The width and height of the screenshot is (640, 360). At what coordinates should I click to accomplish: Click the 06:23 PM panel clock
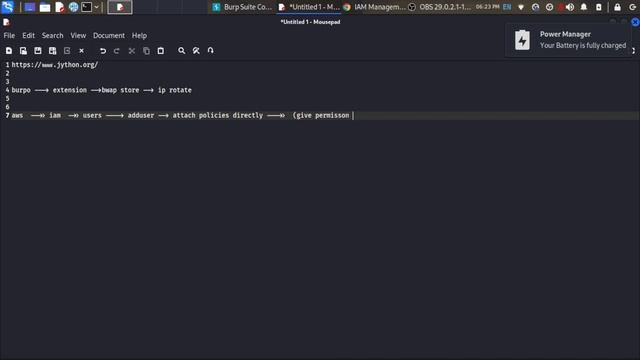tap(487, 7)
